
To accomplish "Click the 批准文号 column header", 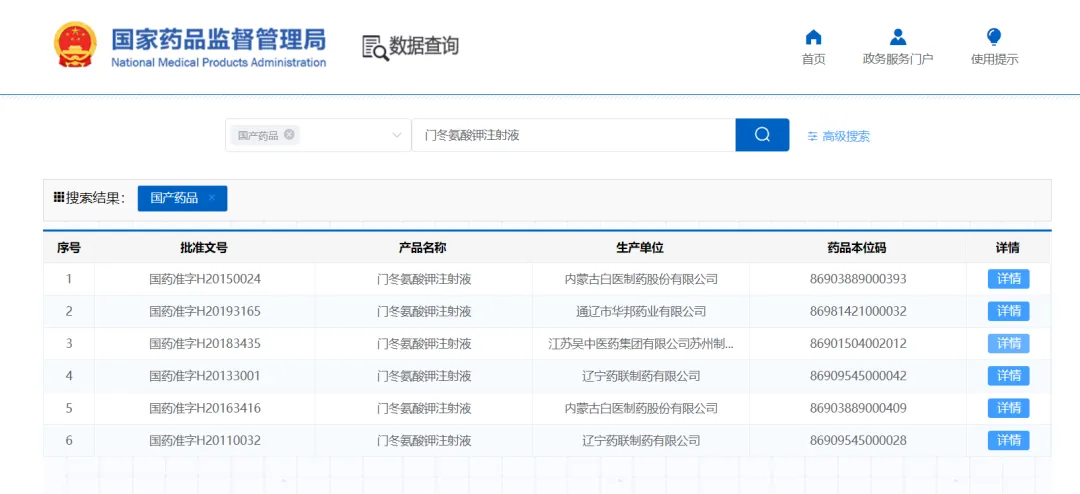I will click(204, 247).
